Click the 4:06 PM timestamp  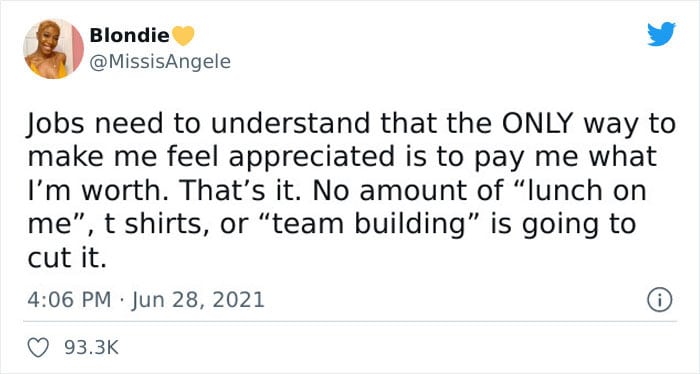(x=69, y=299)
